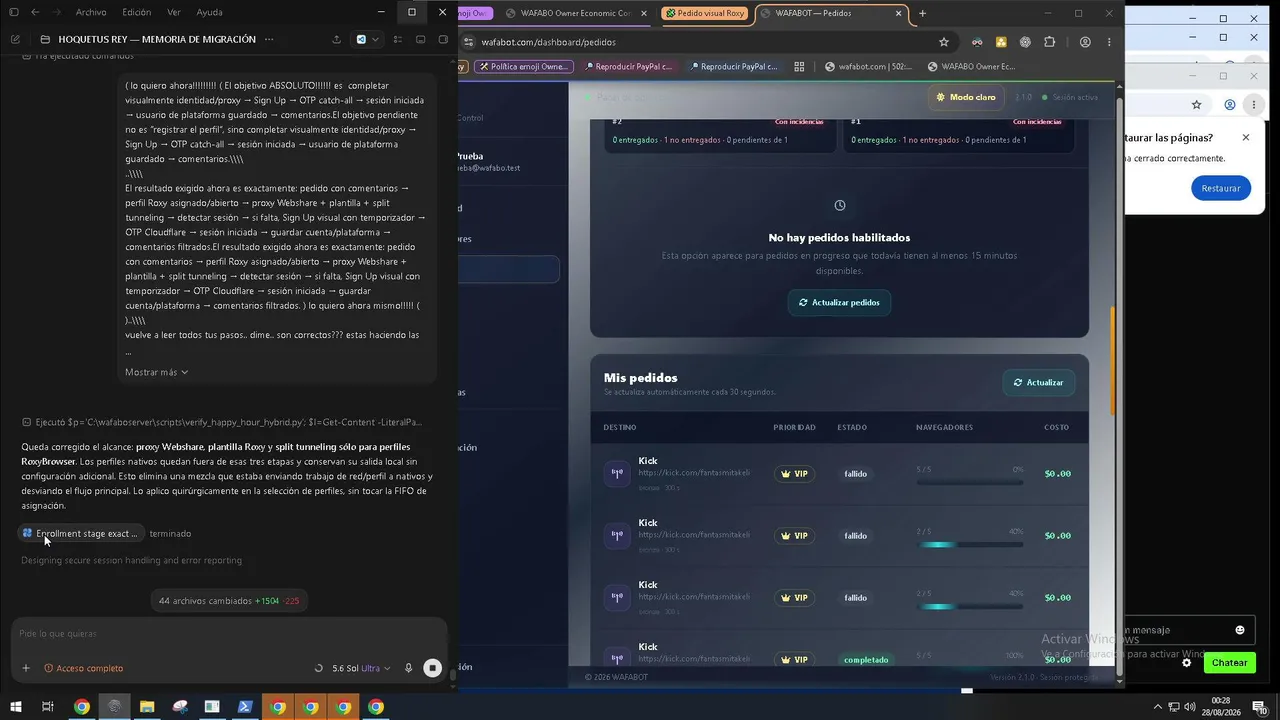1280x720 pixels.
Task: Open the taskbar notification center
Action: [1258, 707]
